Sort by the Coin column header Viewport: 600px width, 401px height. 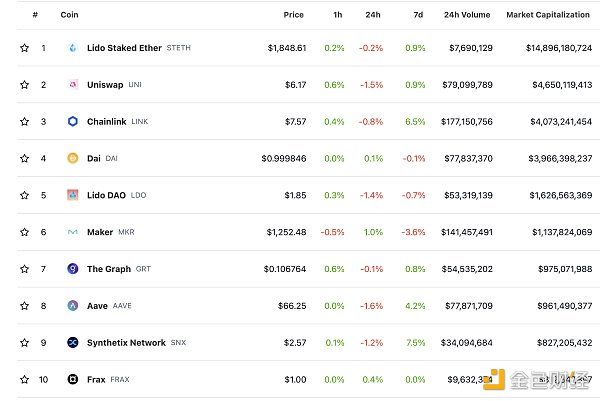click(69, 15)
